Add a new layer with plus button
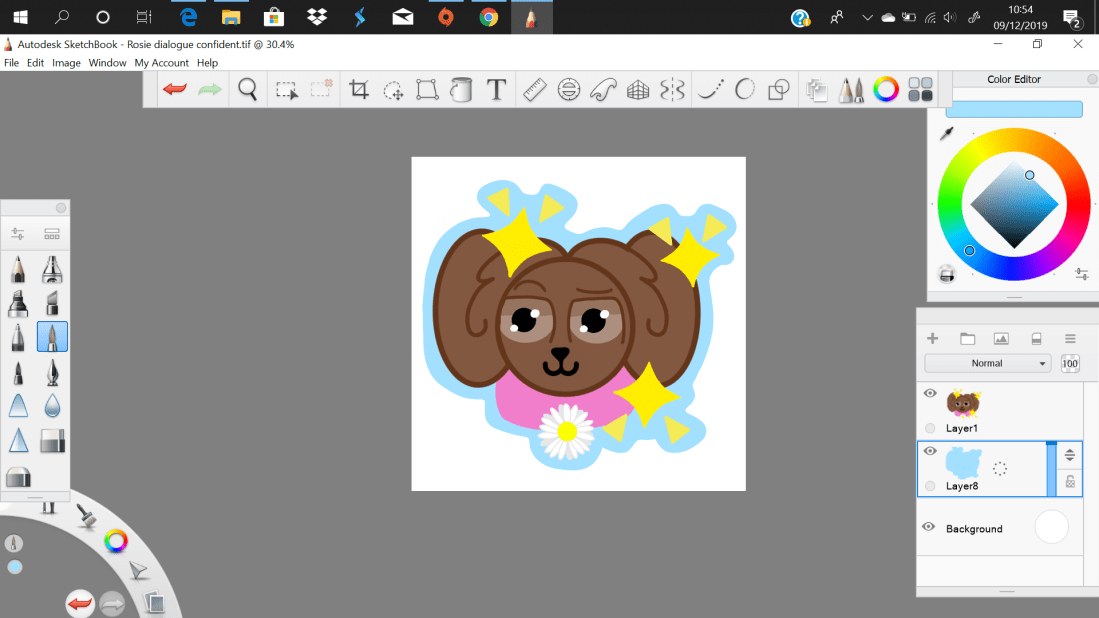Screen dimensions: 1099x618 [x=933, y=339]
